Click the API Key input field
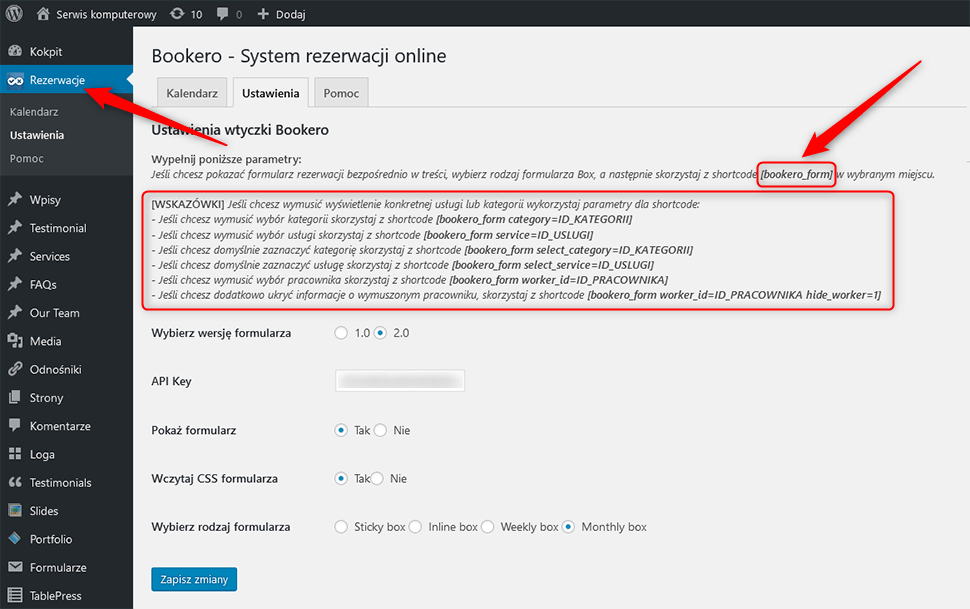 400,381
